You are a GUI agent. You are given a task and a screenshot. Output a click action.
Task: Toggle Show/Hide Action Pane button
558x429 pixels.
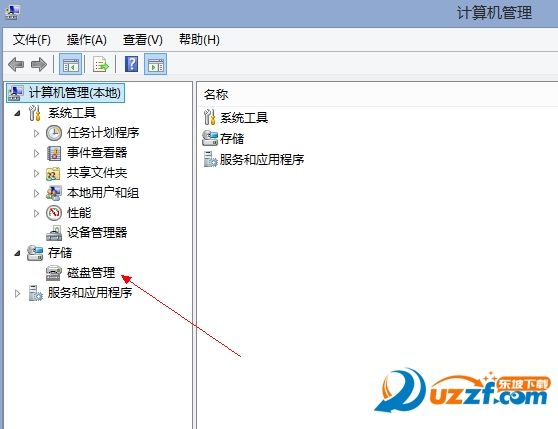pos(156,64)
